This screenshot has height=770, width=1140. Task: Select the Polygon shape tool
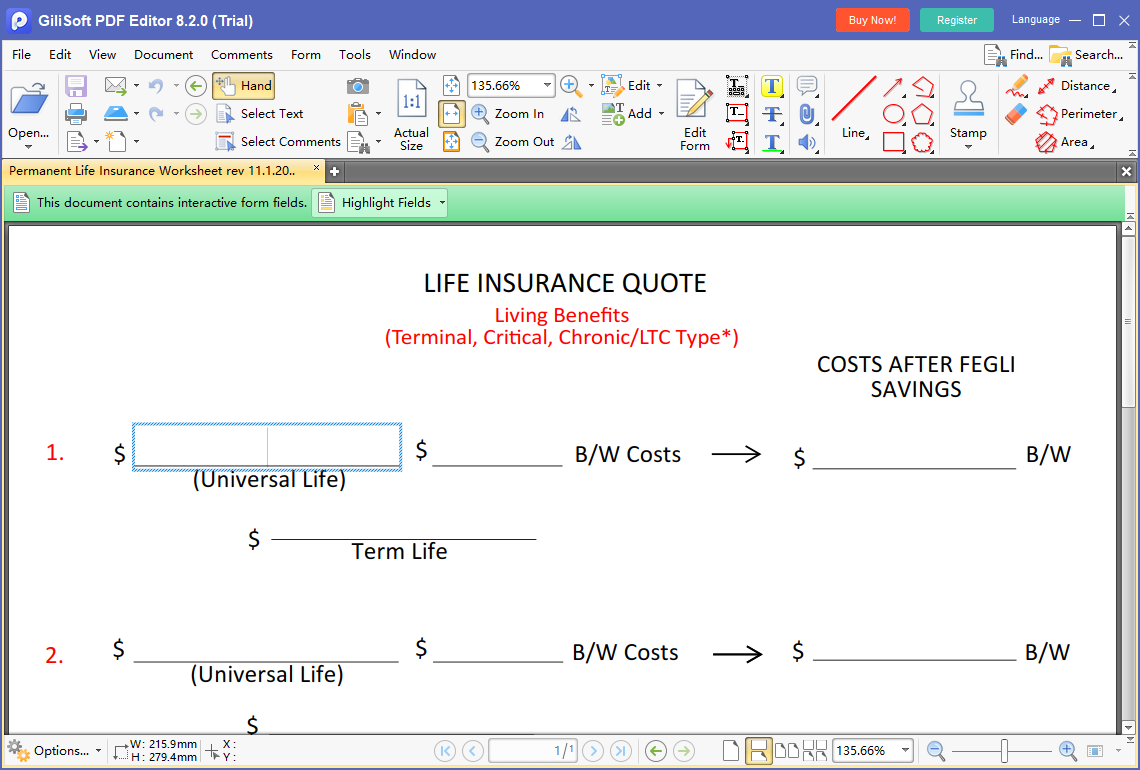point(922,114)
